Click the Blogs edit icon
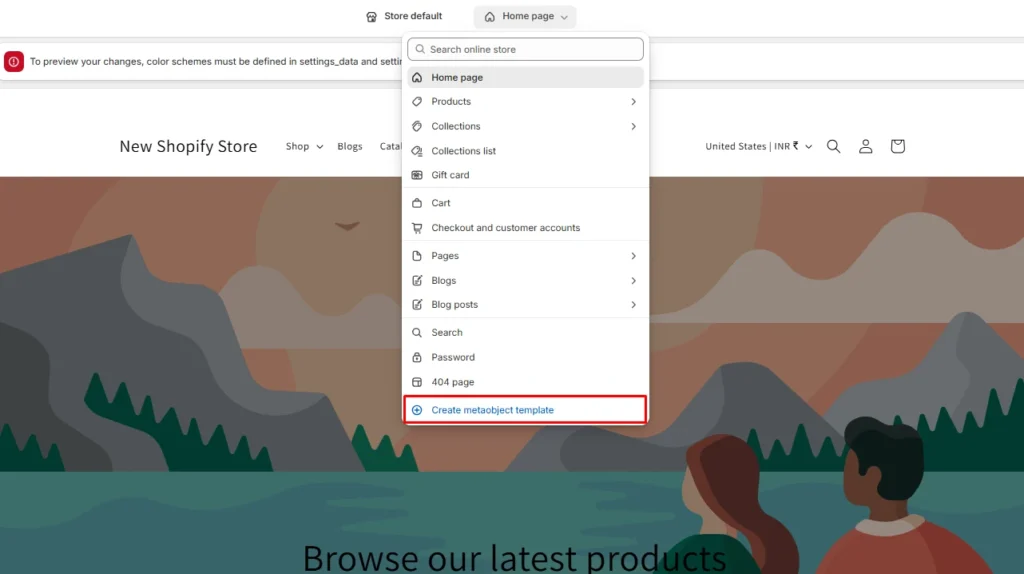 [x=417, y=281]
